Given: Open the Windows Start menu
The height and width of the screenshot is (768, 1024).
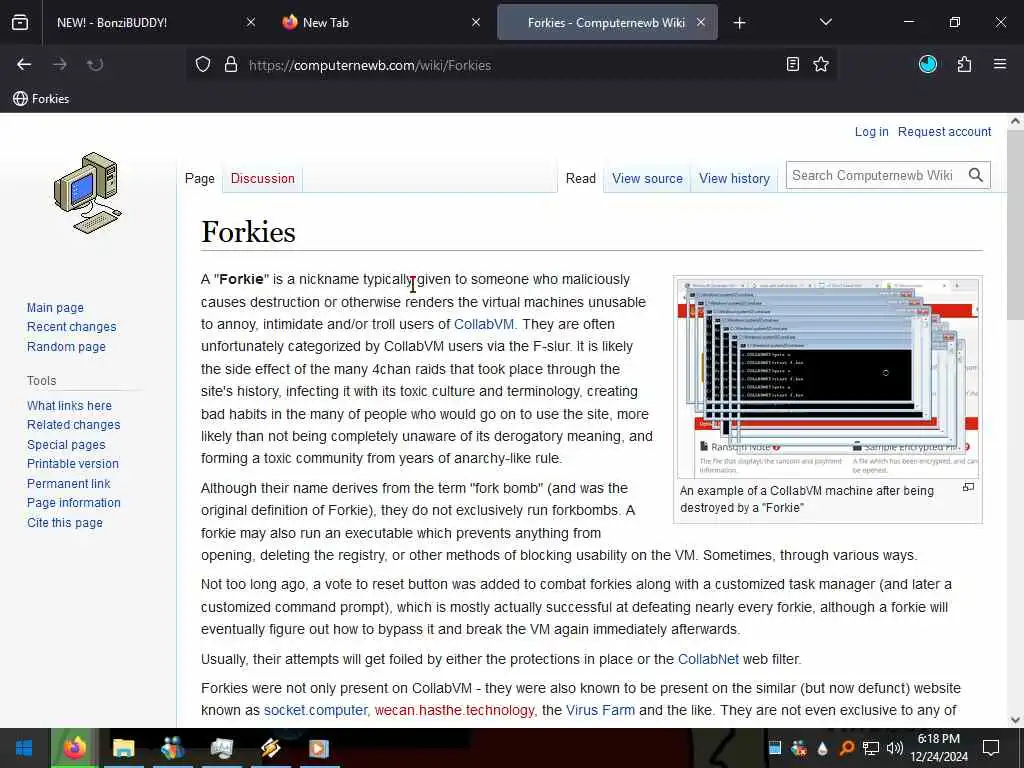Looking at the screenshot, I should (x=24, y=748).
